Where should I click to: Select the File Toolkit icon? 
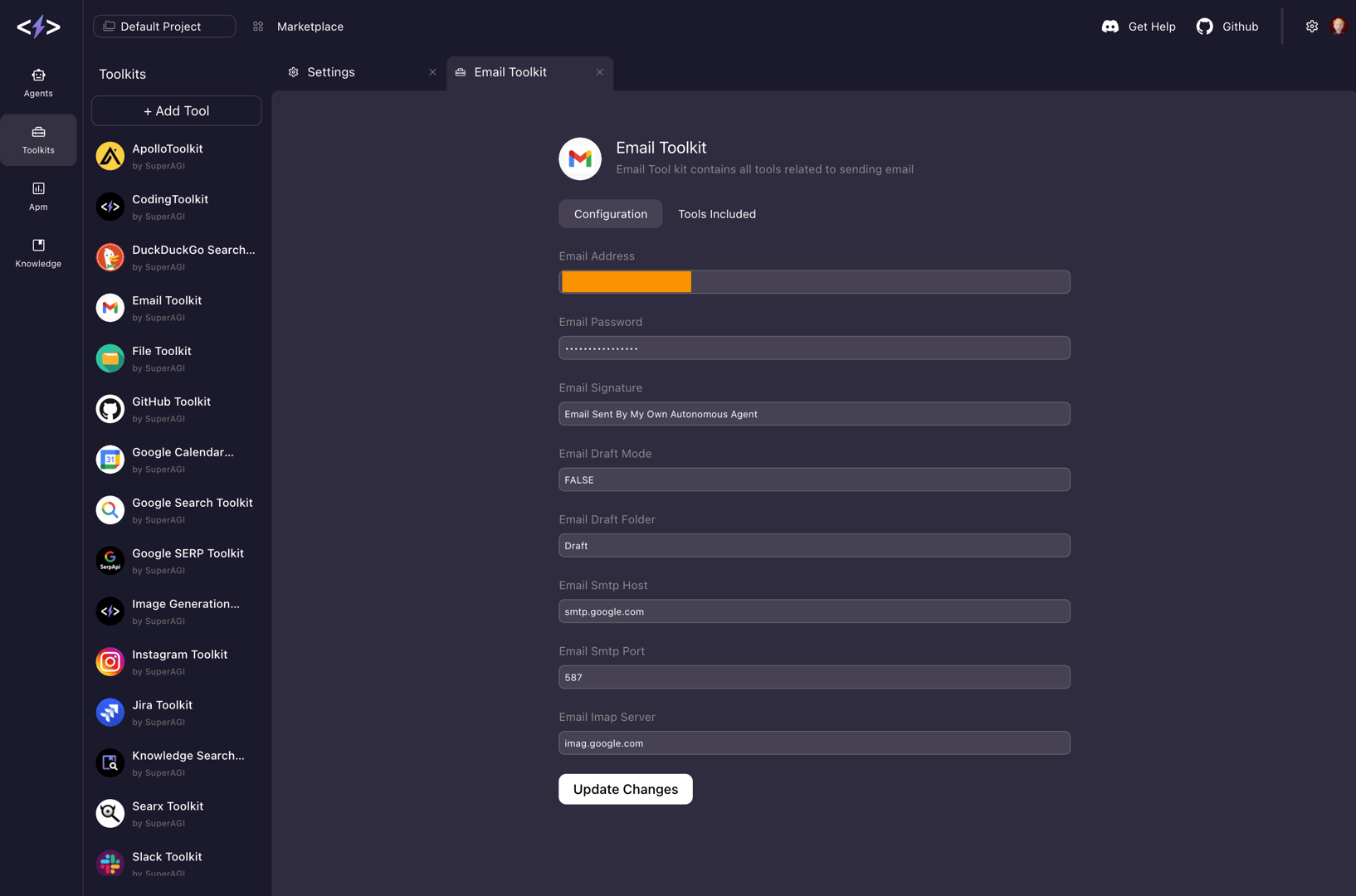point(110,358)
